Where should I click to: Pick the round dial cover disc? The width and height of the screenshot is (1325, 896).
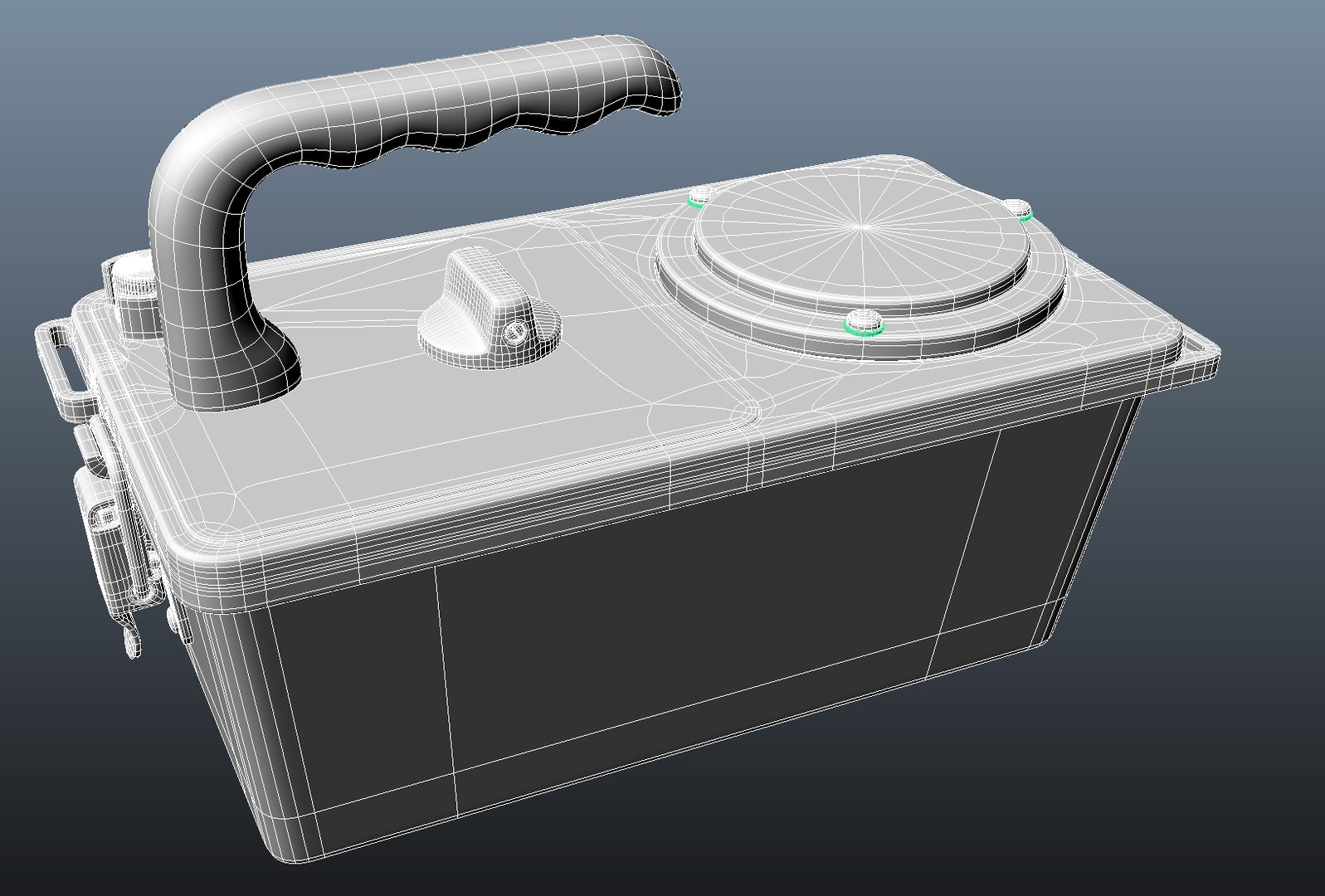[863, 236]
